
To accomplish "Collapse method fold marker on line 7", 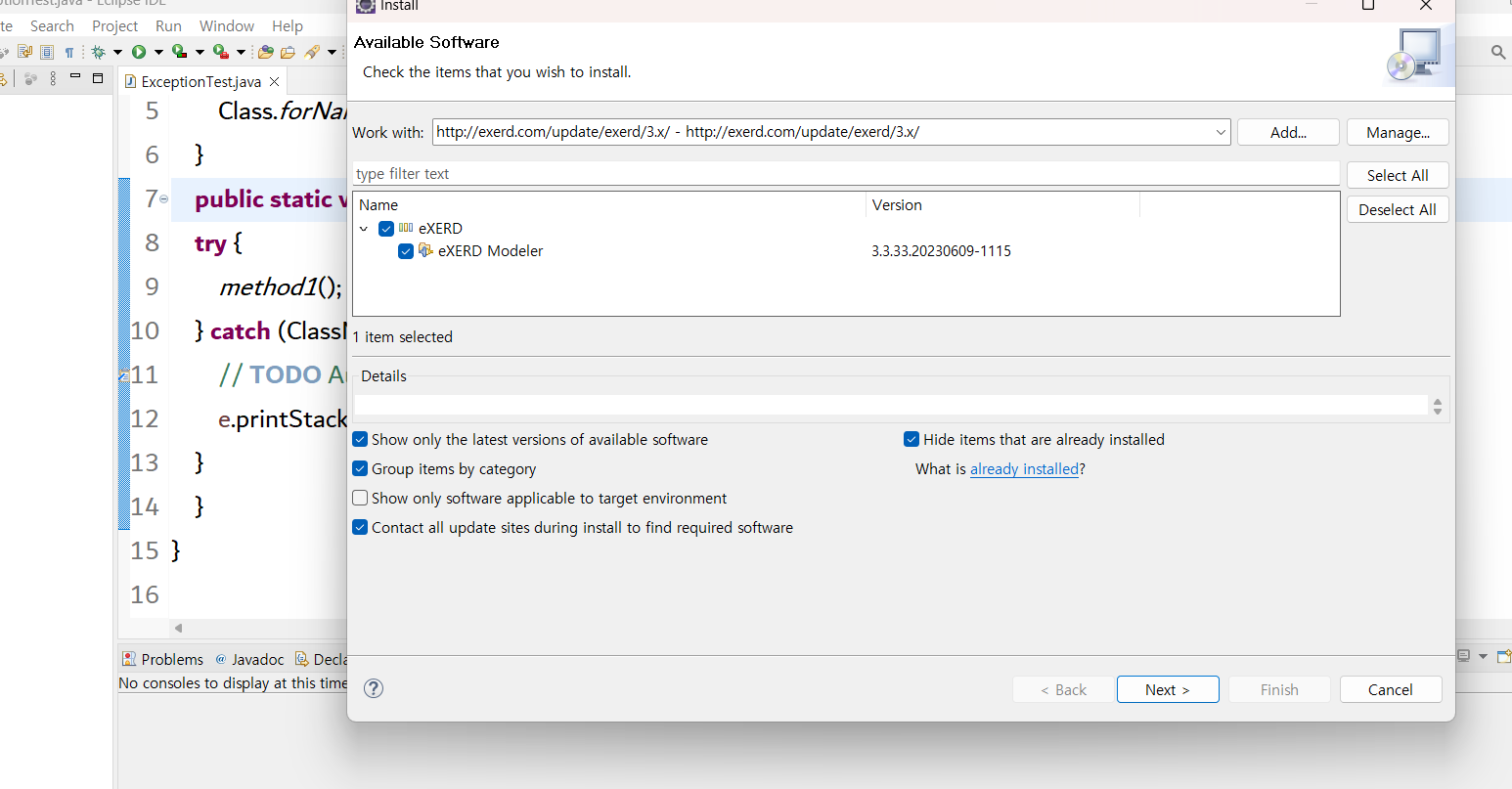I will click(x=163, y=199).
